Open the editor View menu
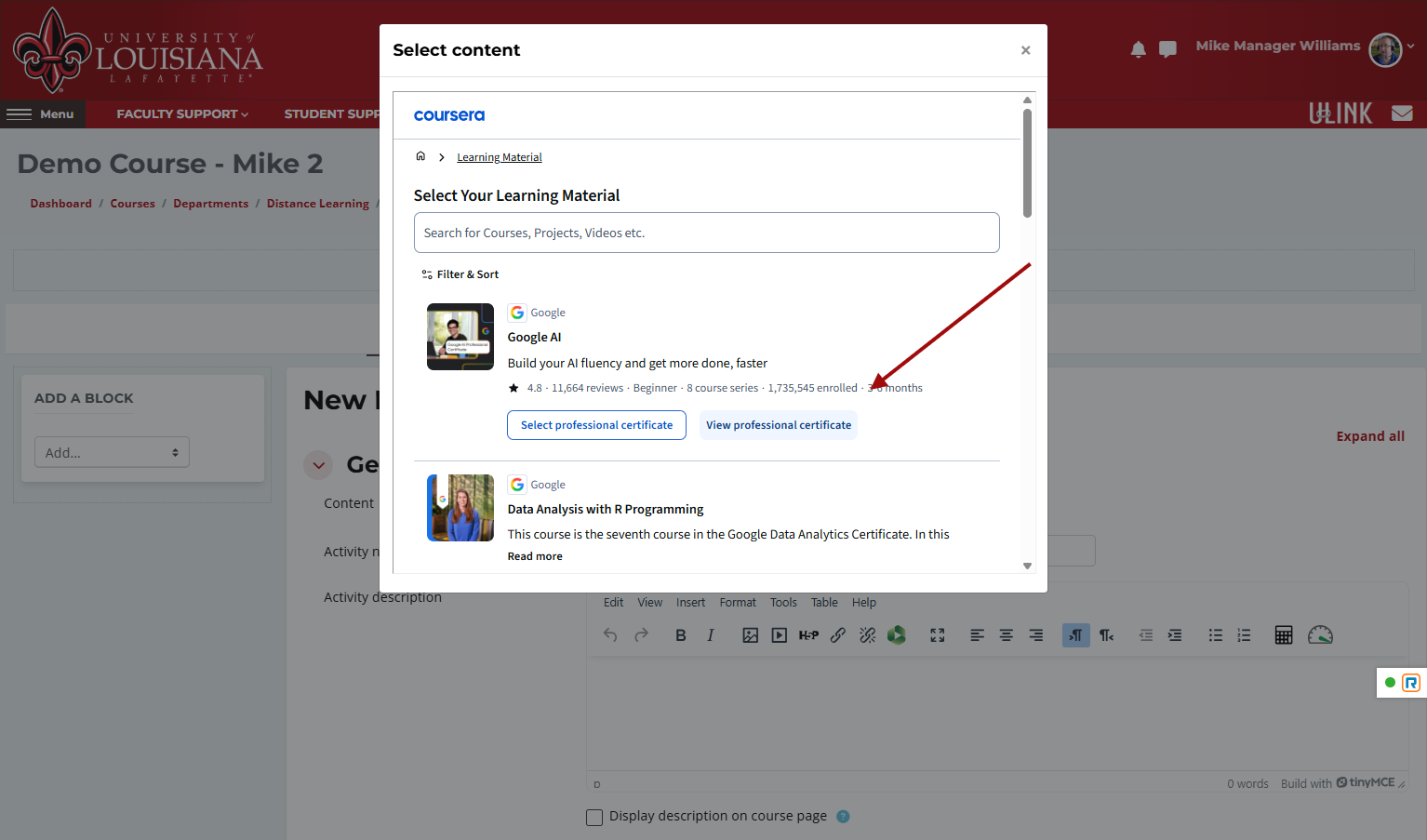The image size is (1427, 840). pos(649,603)
